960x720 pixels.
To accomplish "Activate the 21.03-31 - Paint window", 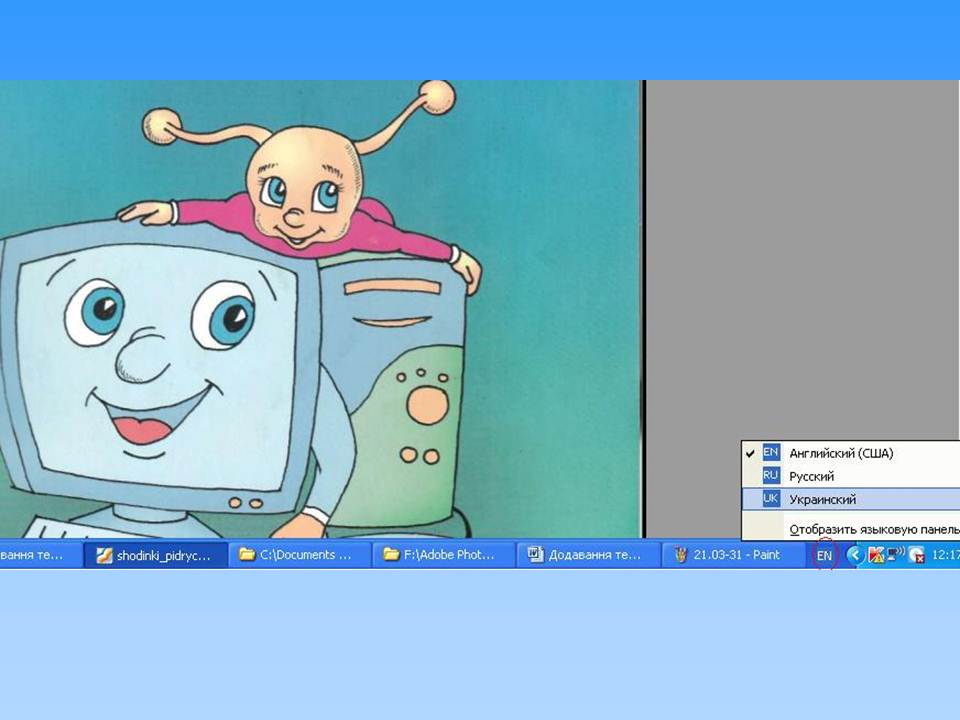I will (730, 555).
